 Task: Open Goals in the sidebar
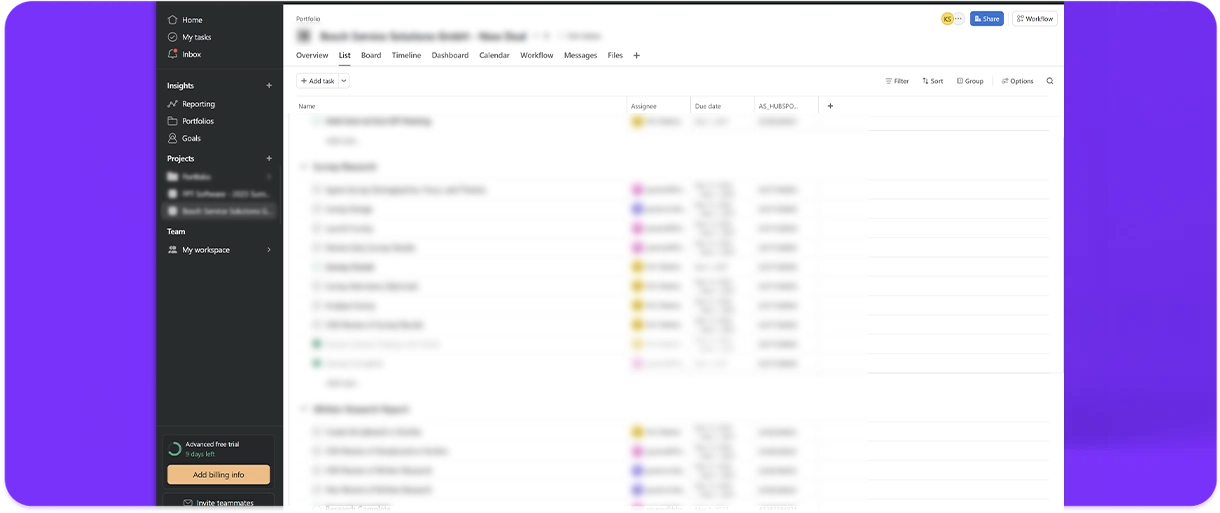[x=184, y=138]
